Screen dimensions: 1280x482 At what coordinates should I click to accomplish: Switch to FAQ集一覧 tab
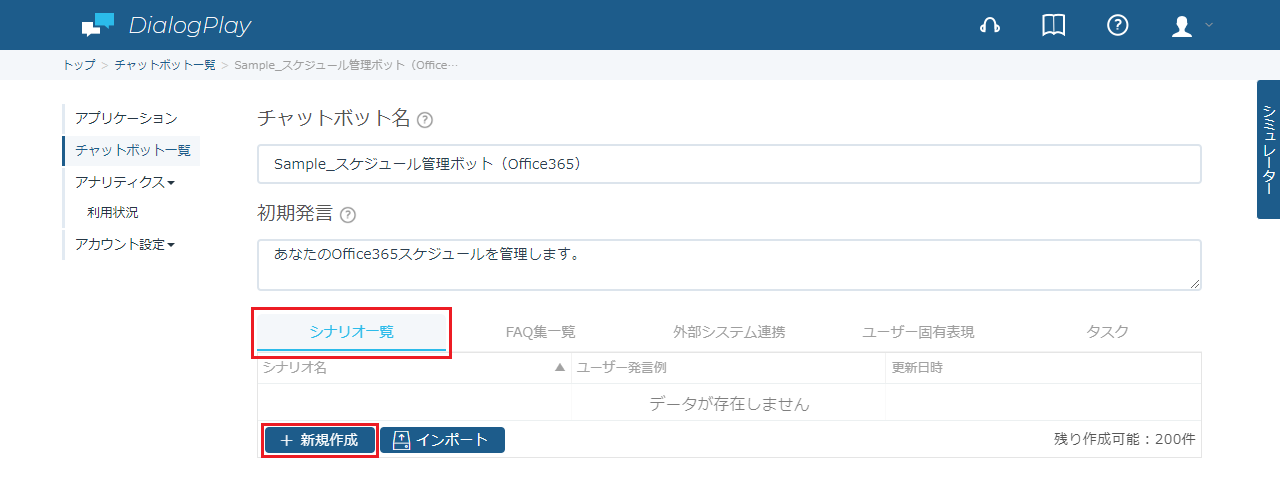(541, 332)
